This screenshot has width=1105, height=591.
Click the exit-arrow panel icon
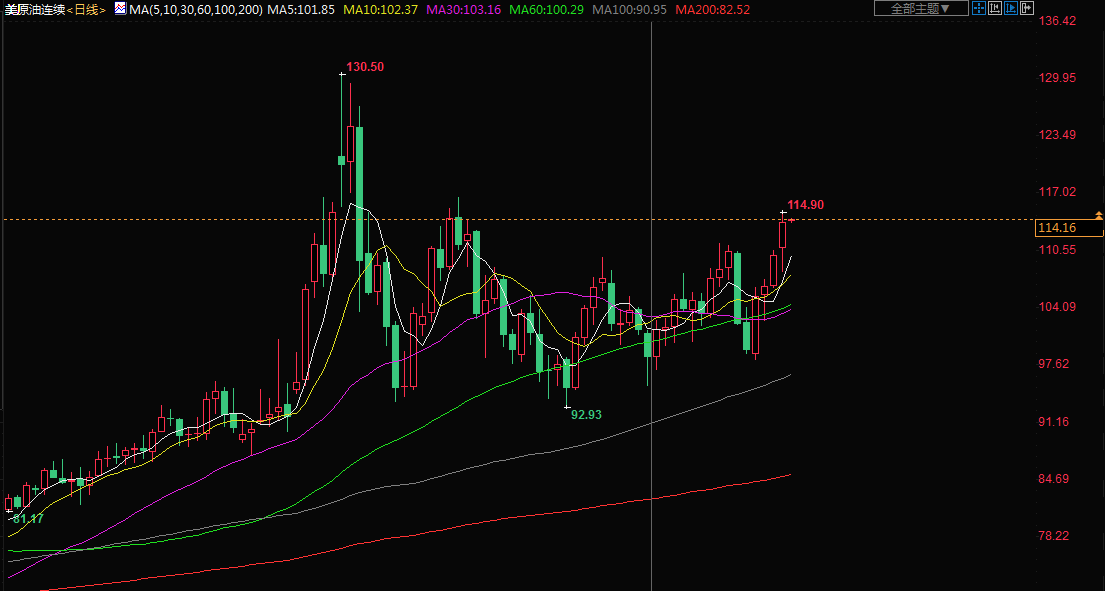tap(1029, 8)
